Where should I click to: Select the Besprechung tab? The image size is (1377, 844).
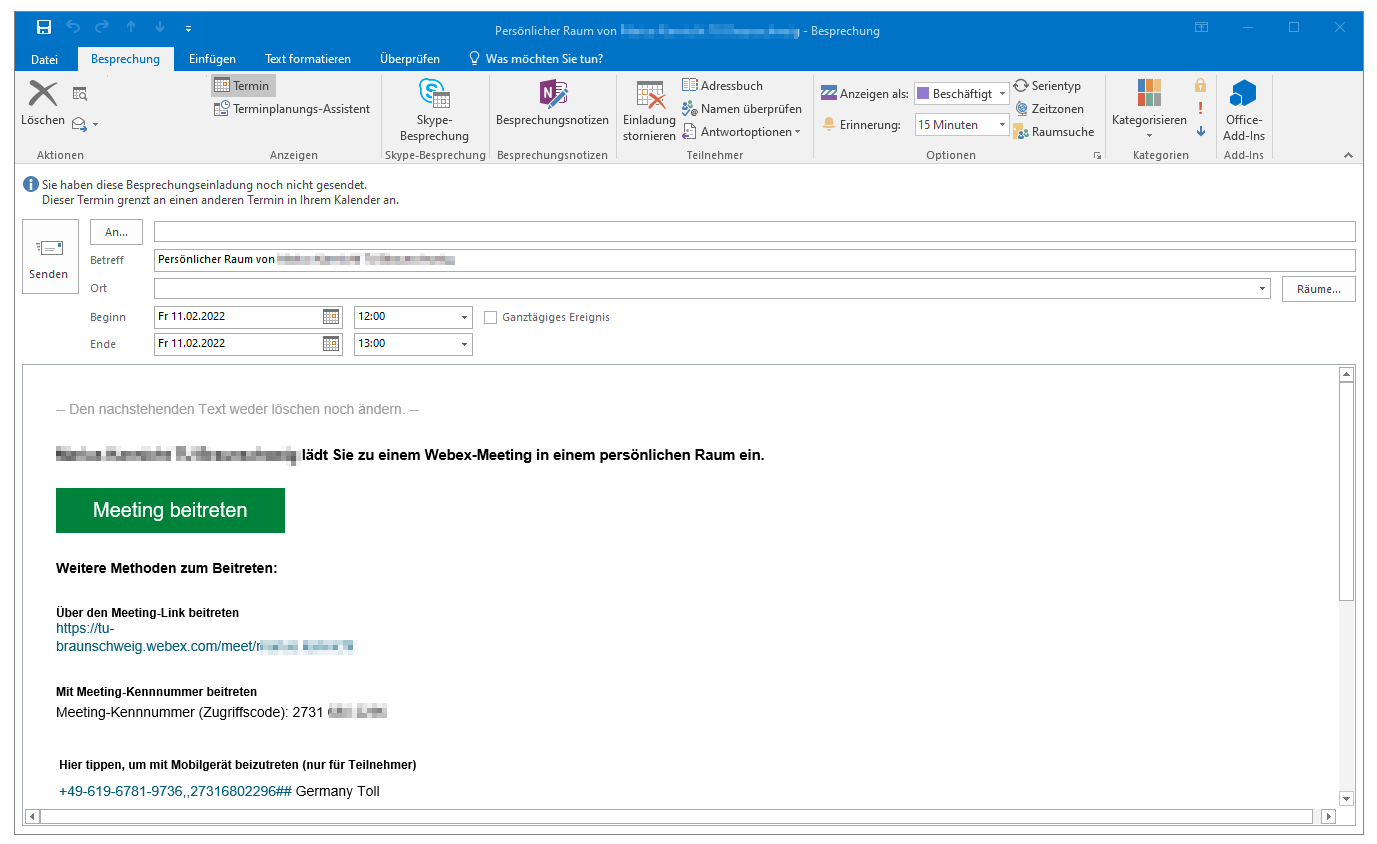(x=126, y=59)
